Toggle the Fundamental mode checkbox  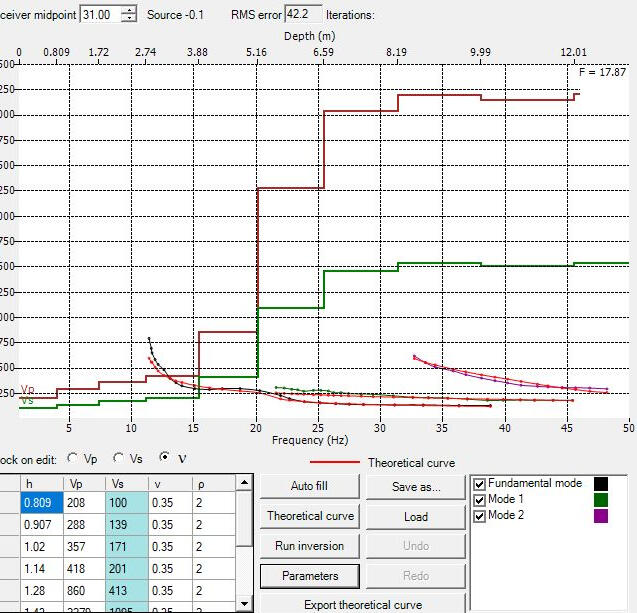pyautogui.click(x=480, y=484)
